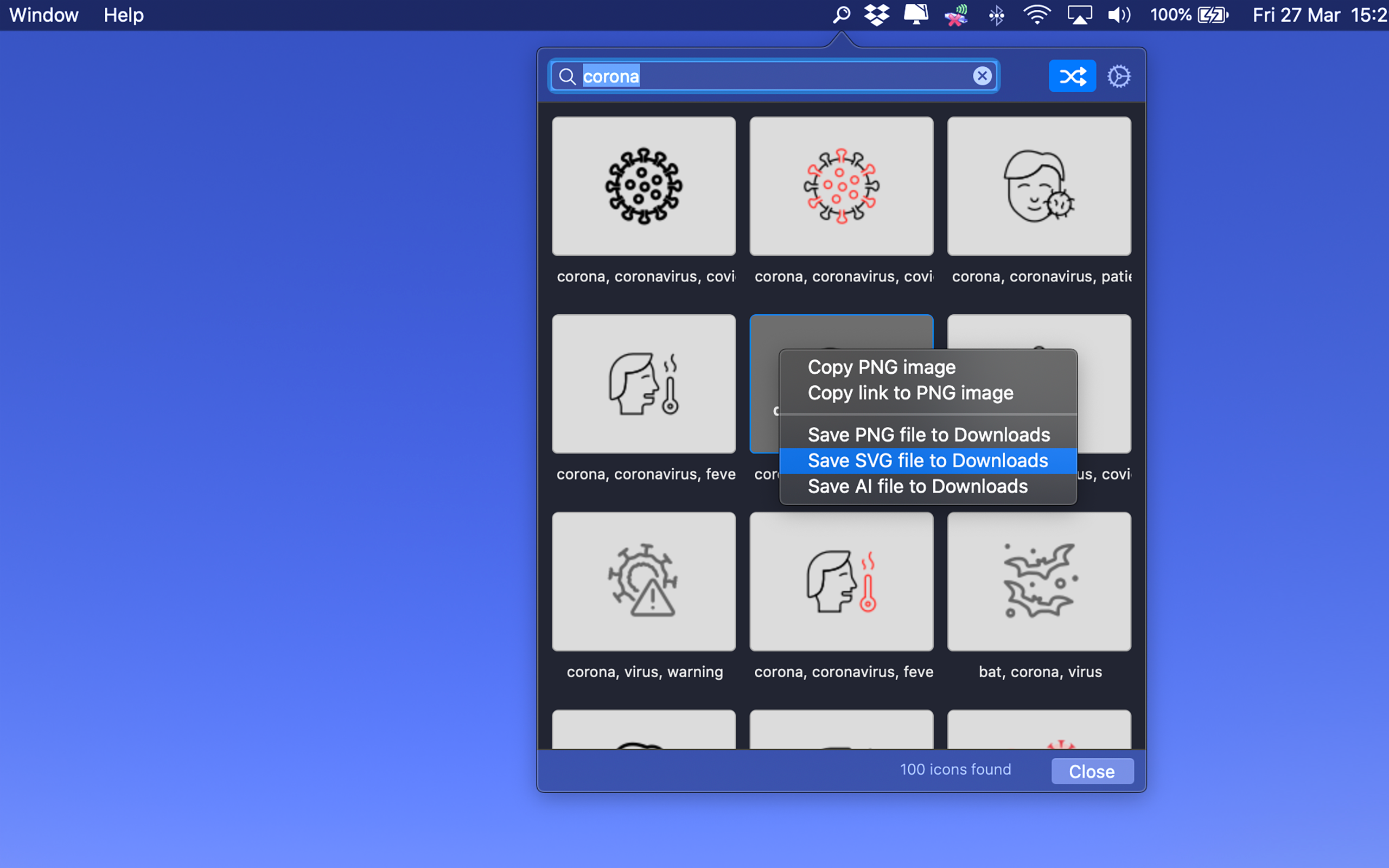The width and height of the screenshot is (1389, 868).
Task: Open the Dropbox menu bar icon
Action: coord(876,15)
